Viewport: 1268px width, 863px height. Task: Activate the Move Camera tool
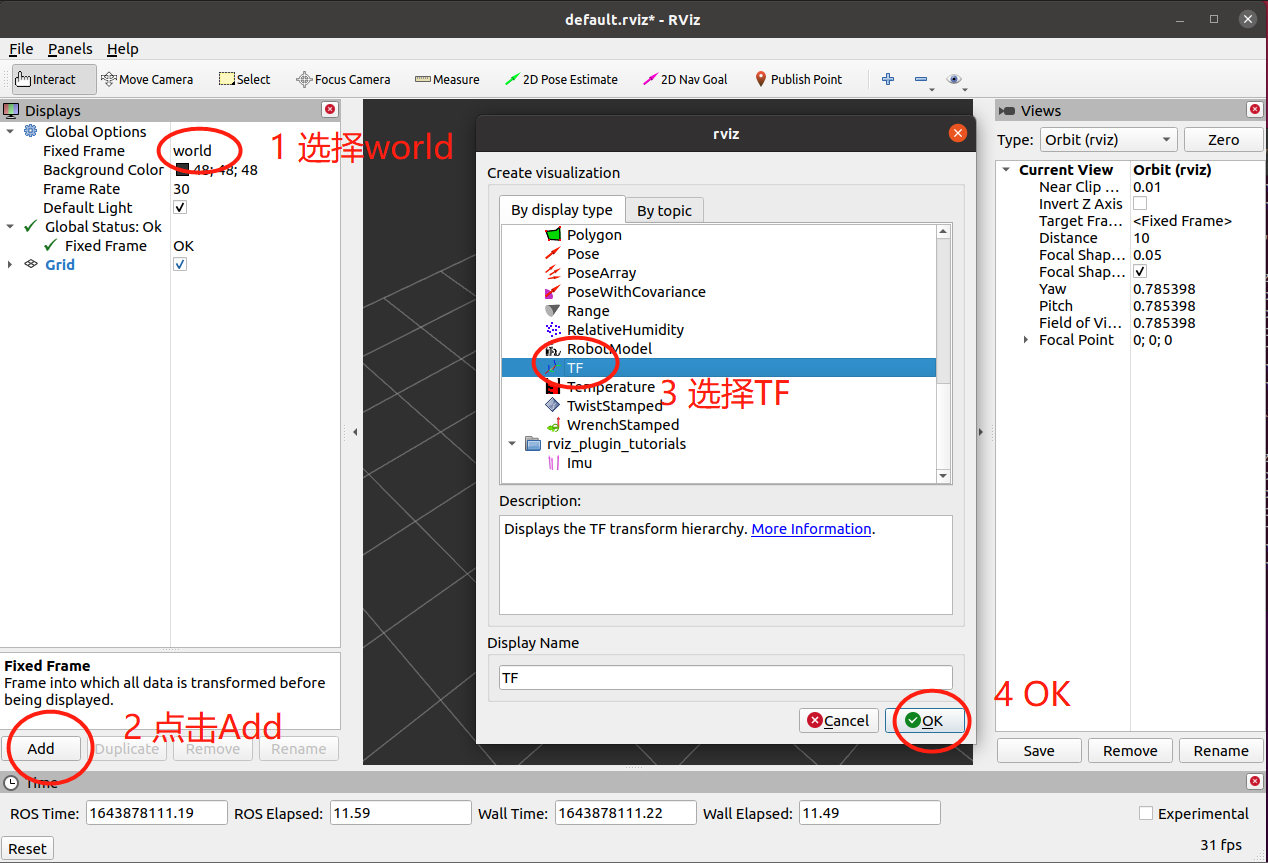point(147,80)
